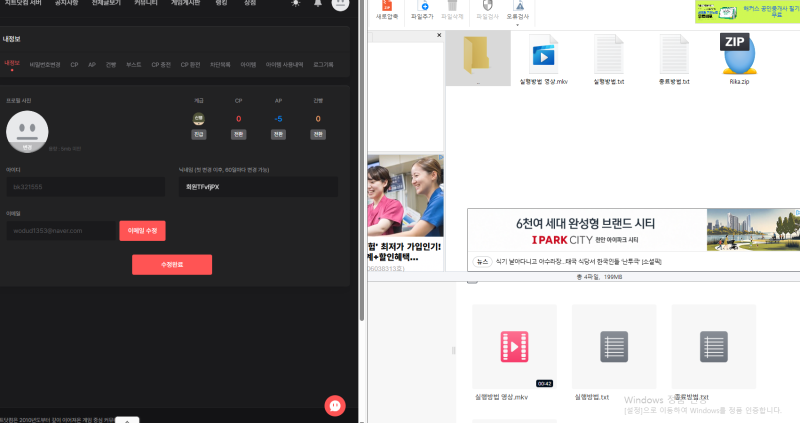Change profile picture via avatar 변경
800x423 pixels.
(x=28, y=146)
